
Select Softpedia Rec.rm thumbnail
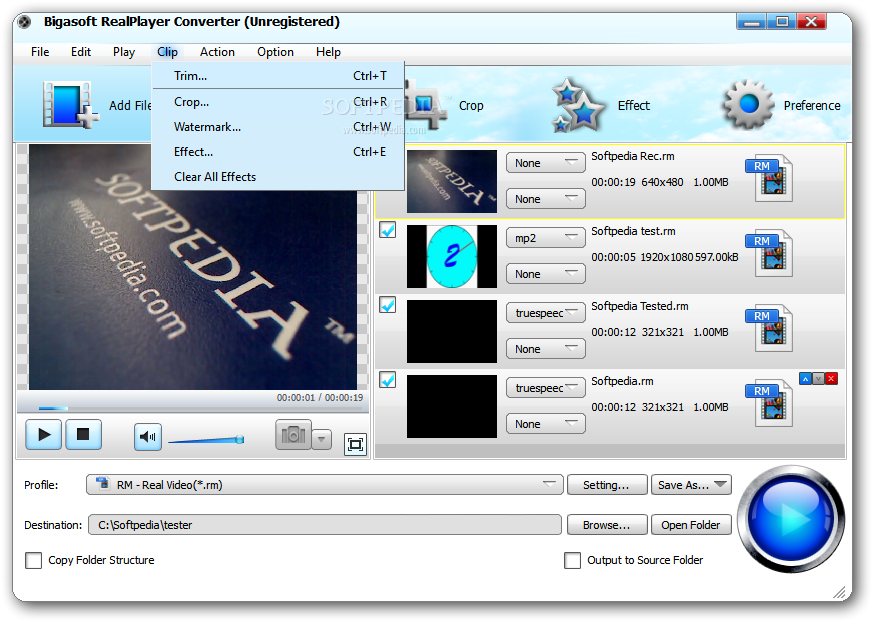click(452, 182)
